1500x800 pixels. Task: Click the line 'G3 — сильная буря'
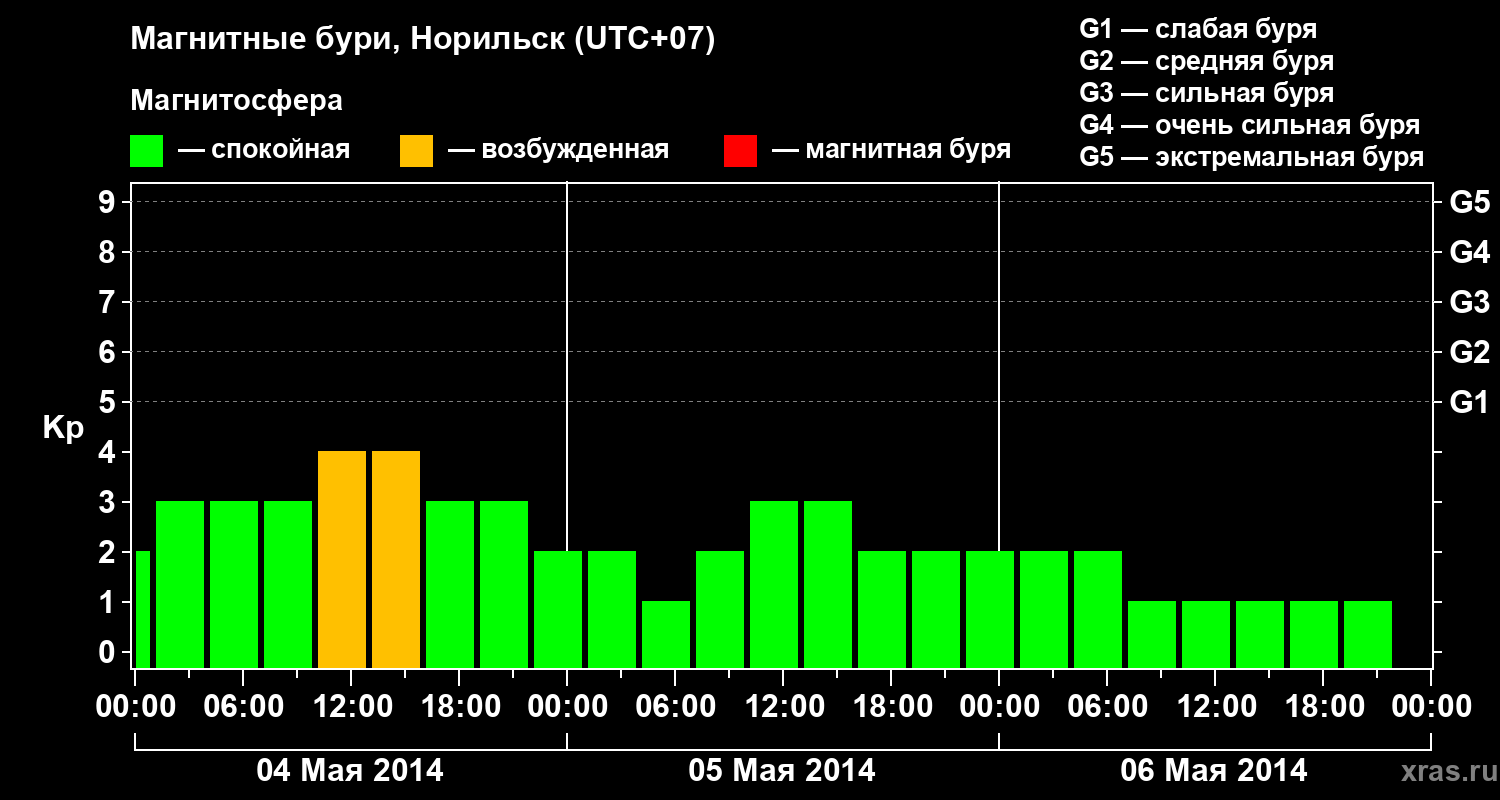point(1207,93)
